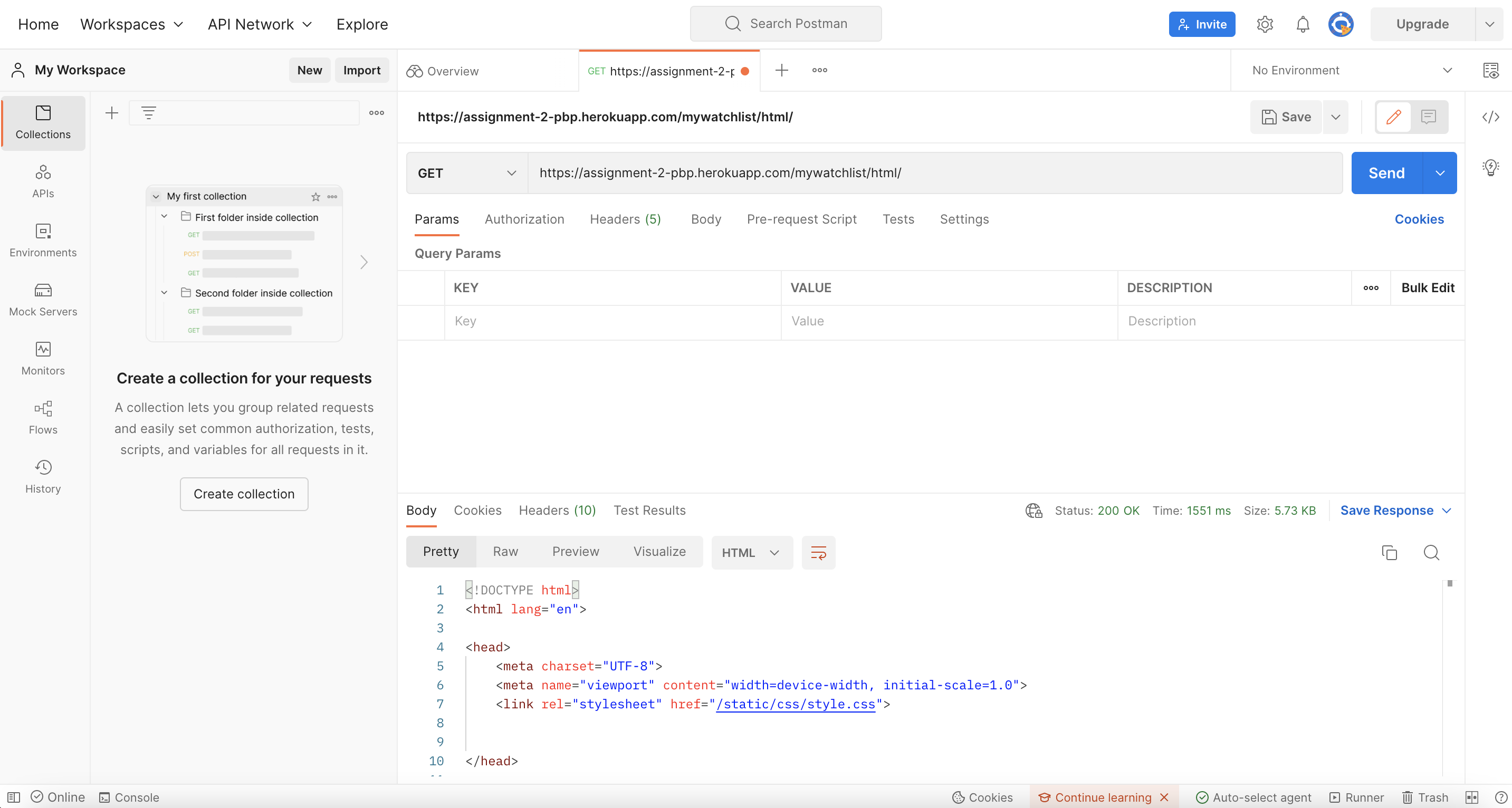
Task: Select the Environments sidebar icon
Action: pos(43,240)
